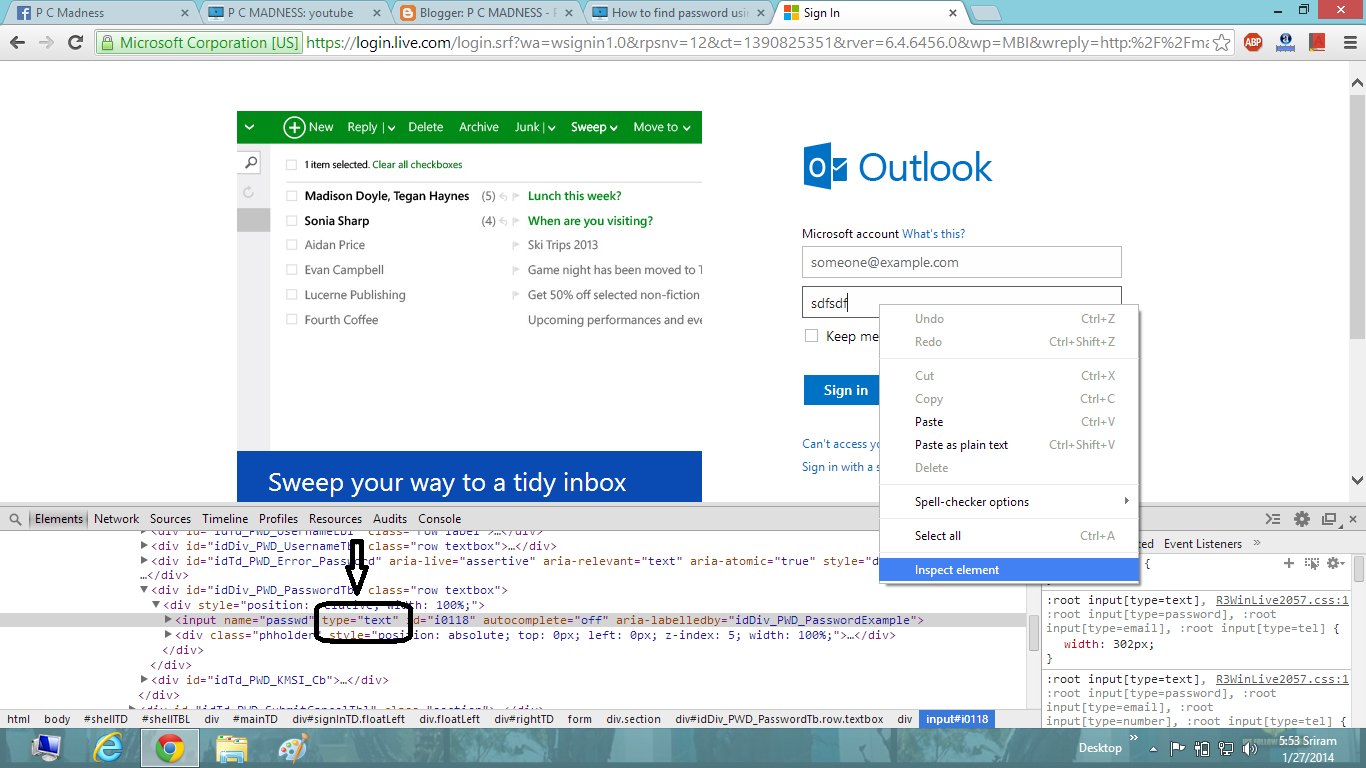Open Paint from the taskbar
The height and width of the screenshot is (768, 1366).
point(292,748)
